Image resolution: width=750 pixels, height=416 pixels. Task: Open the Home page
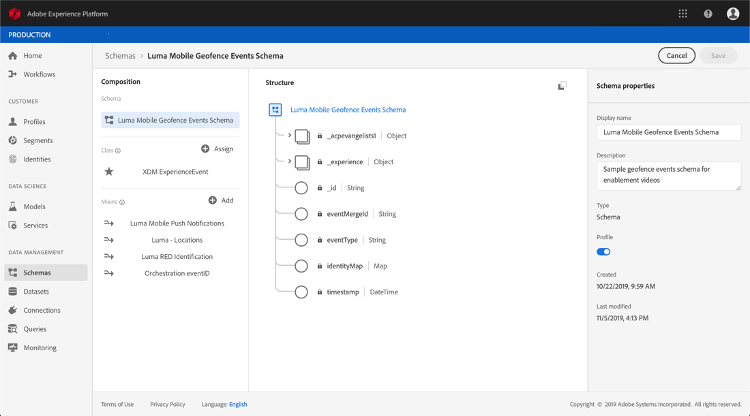(x=33, y=55)
